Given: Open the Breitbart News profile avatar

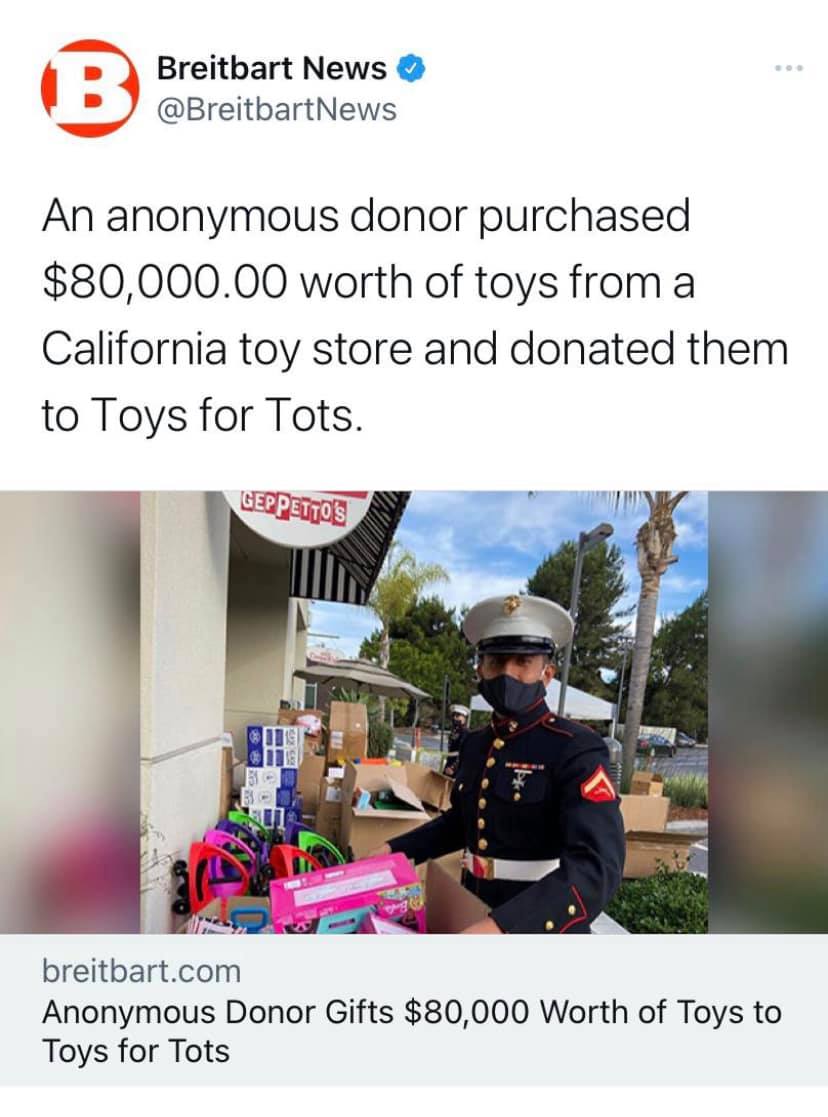Looking at the screenshot, I should [89, 88].
